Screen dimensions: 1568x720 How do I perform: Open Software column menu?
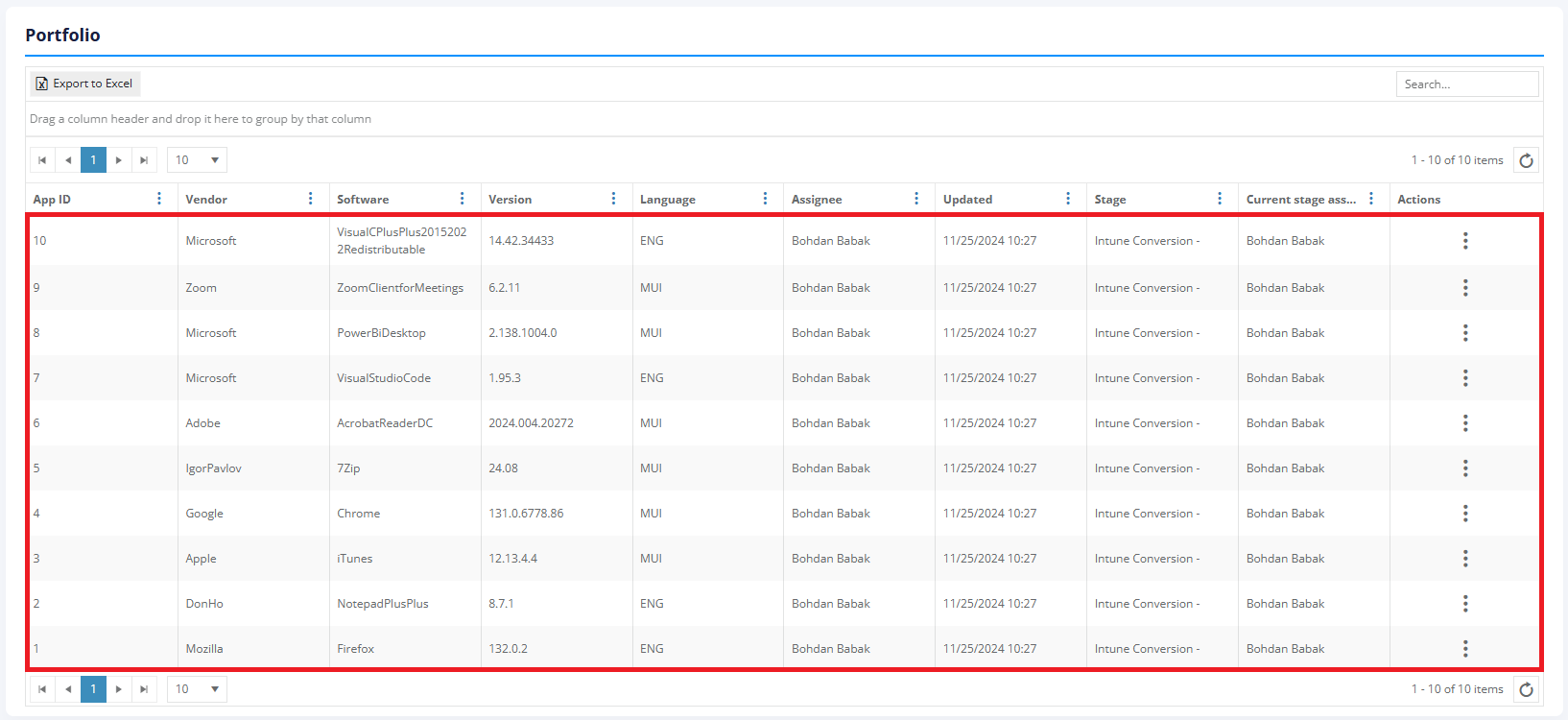tap(463, 199)
